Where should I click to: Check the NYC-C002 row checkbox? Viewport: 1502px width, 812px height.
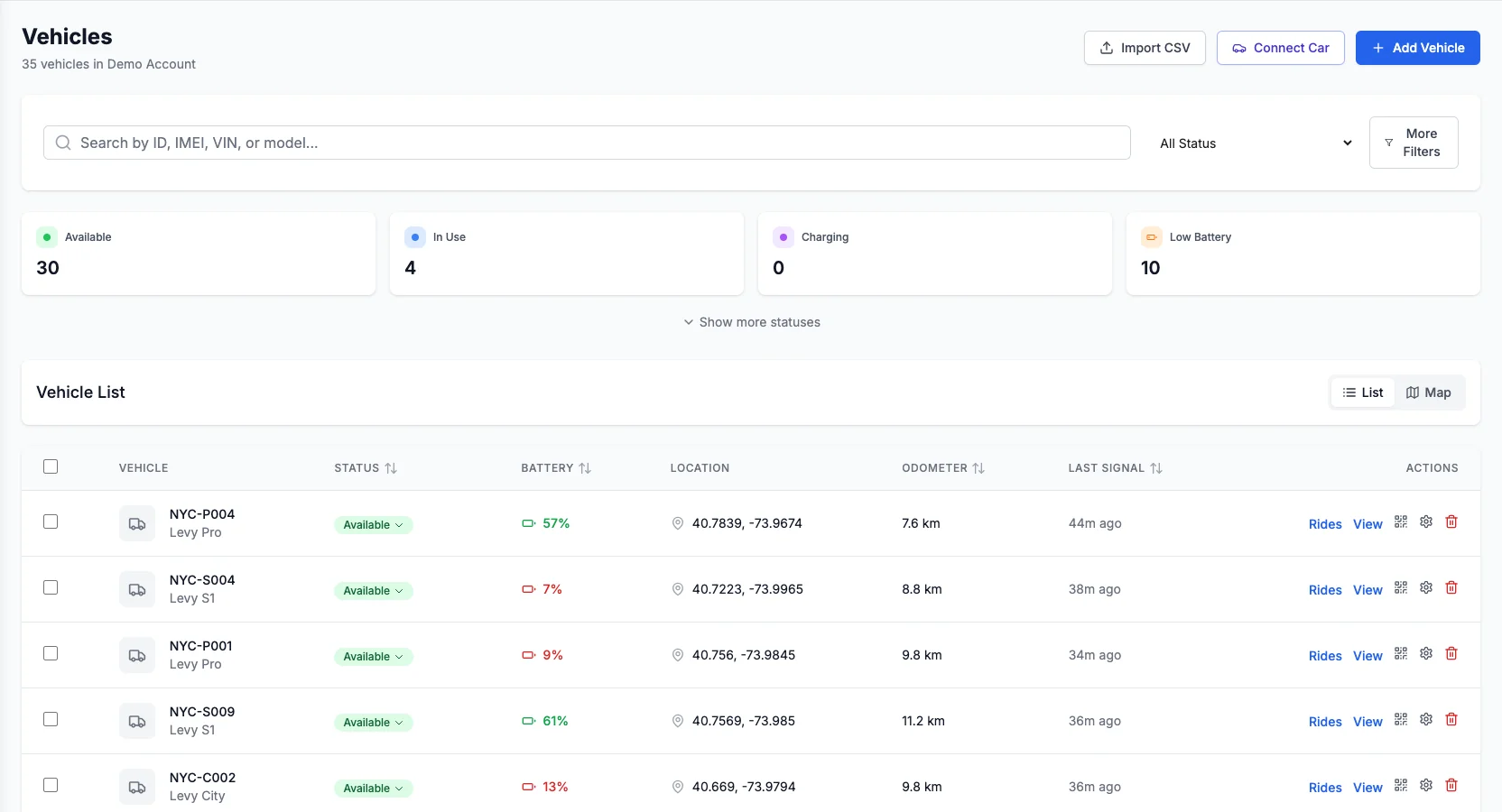pyautogui.click(x=51, y=785)
